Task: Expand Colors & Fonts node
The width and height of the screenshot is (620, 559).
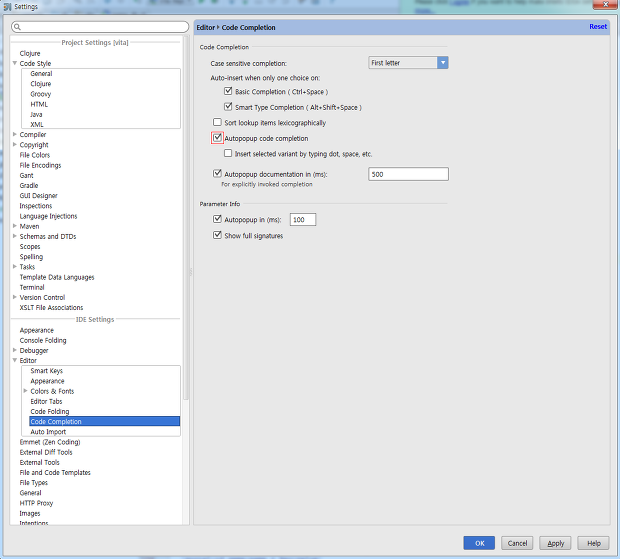Action: [25, 391]
